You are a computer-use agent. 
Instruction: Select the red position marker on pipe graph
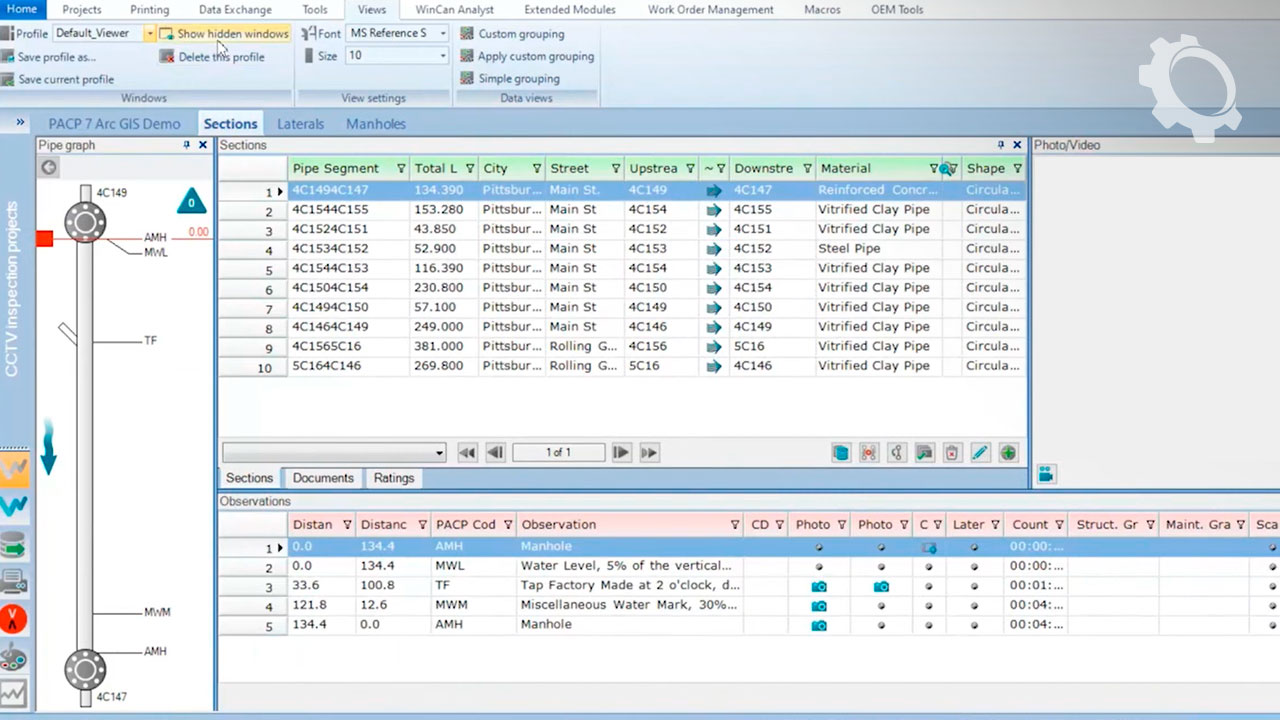click(44, 238)
